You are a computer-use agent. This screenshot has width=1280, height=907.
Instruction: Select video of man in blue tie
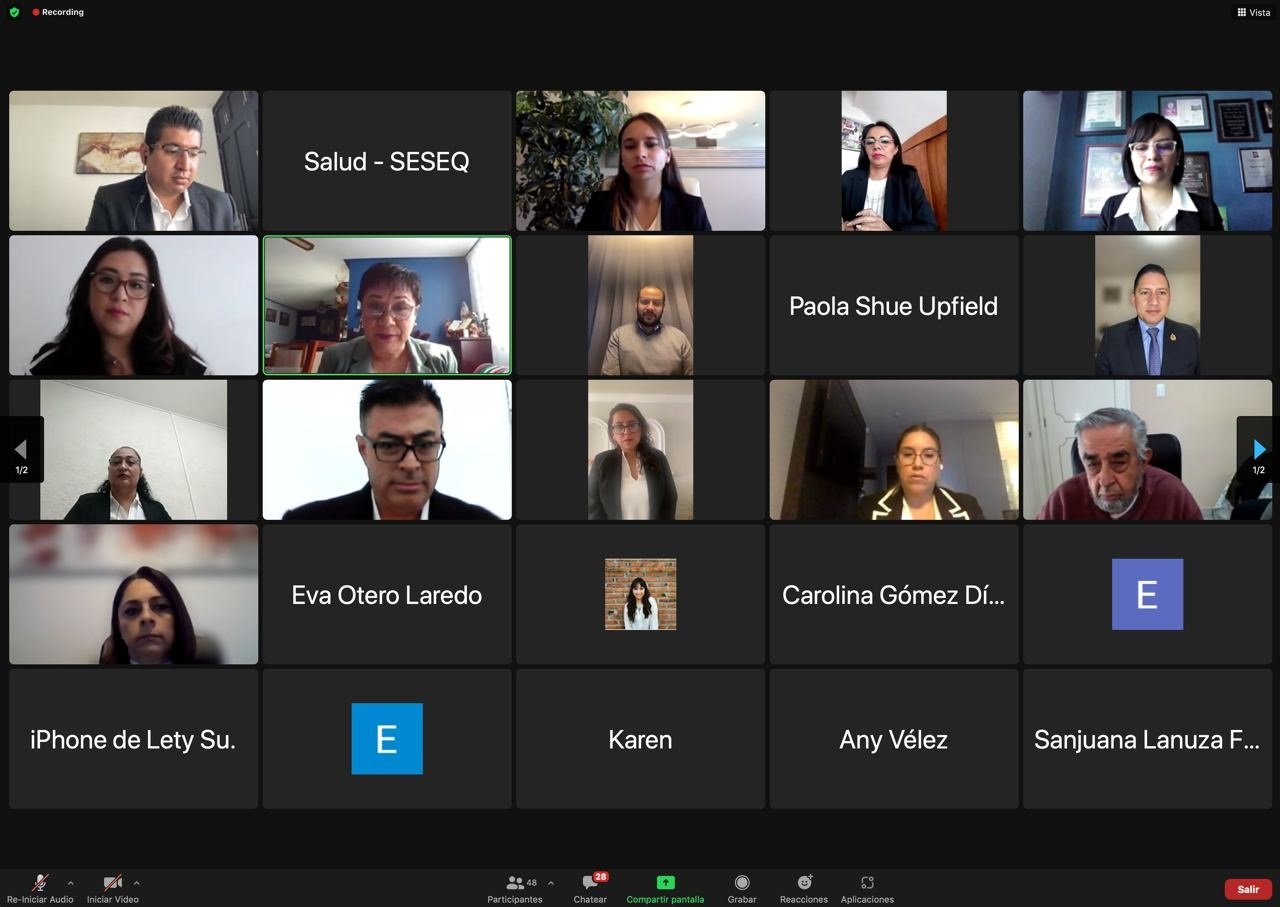(1147, 305)
